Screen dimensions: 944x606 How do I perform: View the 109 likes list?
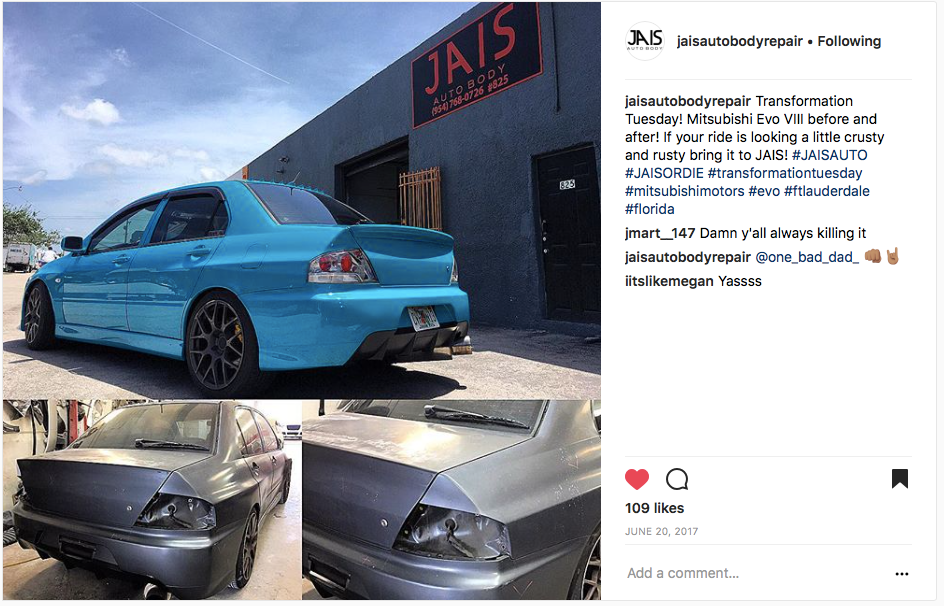[x=654, y=508]
